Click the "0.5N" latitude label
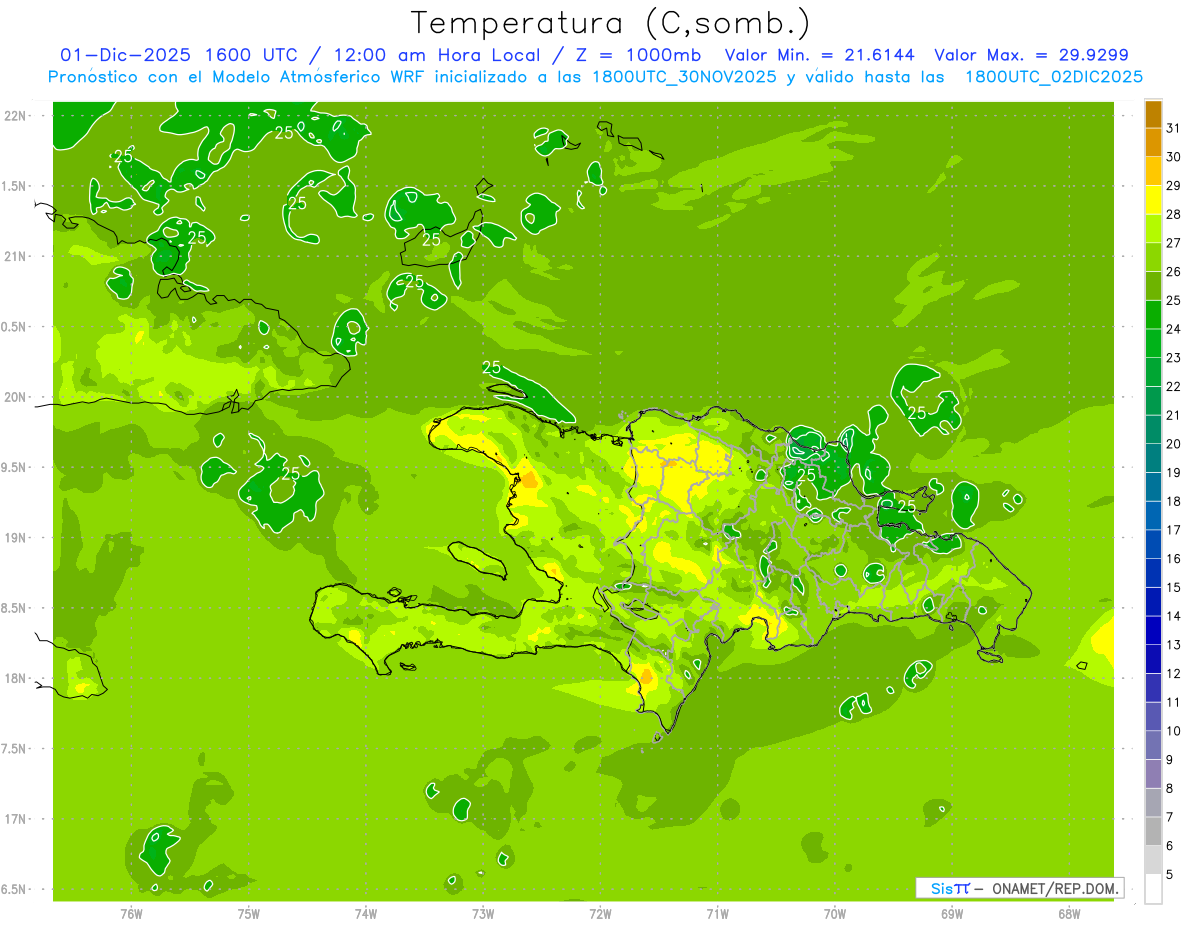 click(x=15, y=327)
